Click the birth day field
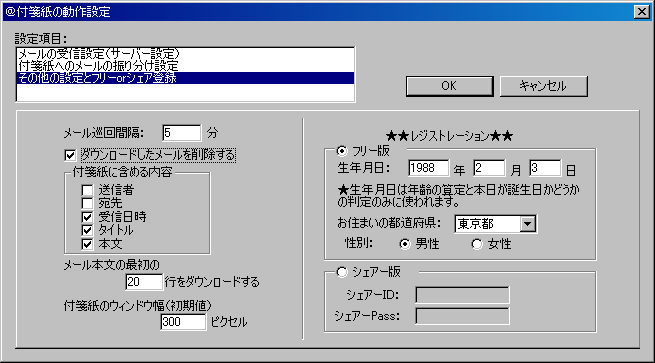The width and height of the screenshot is (655, 363). [x=545, y=168]
